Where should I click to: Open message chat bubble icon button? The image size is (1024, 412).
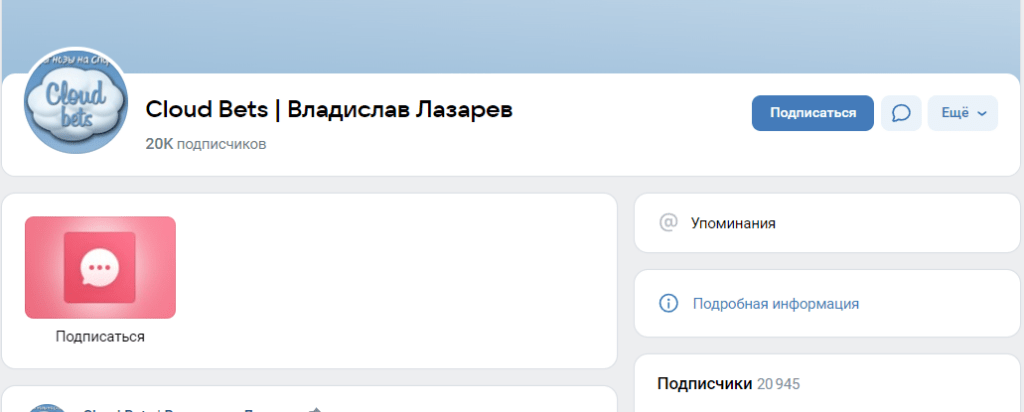[901, 113]
